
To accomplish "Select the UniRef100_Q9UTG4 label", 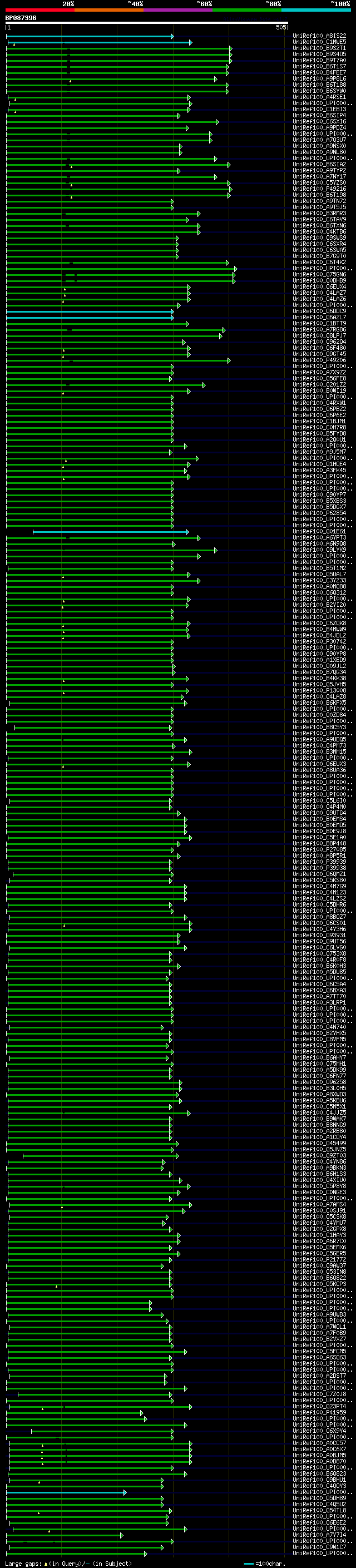I will 319,813.
